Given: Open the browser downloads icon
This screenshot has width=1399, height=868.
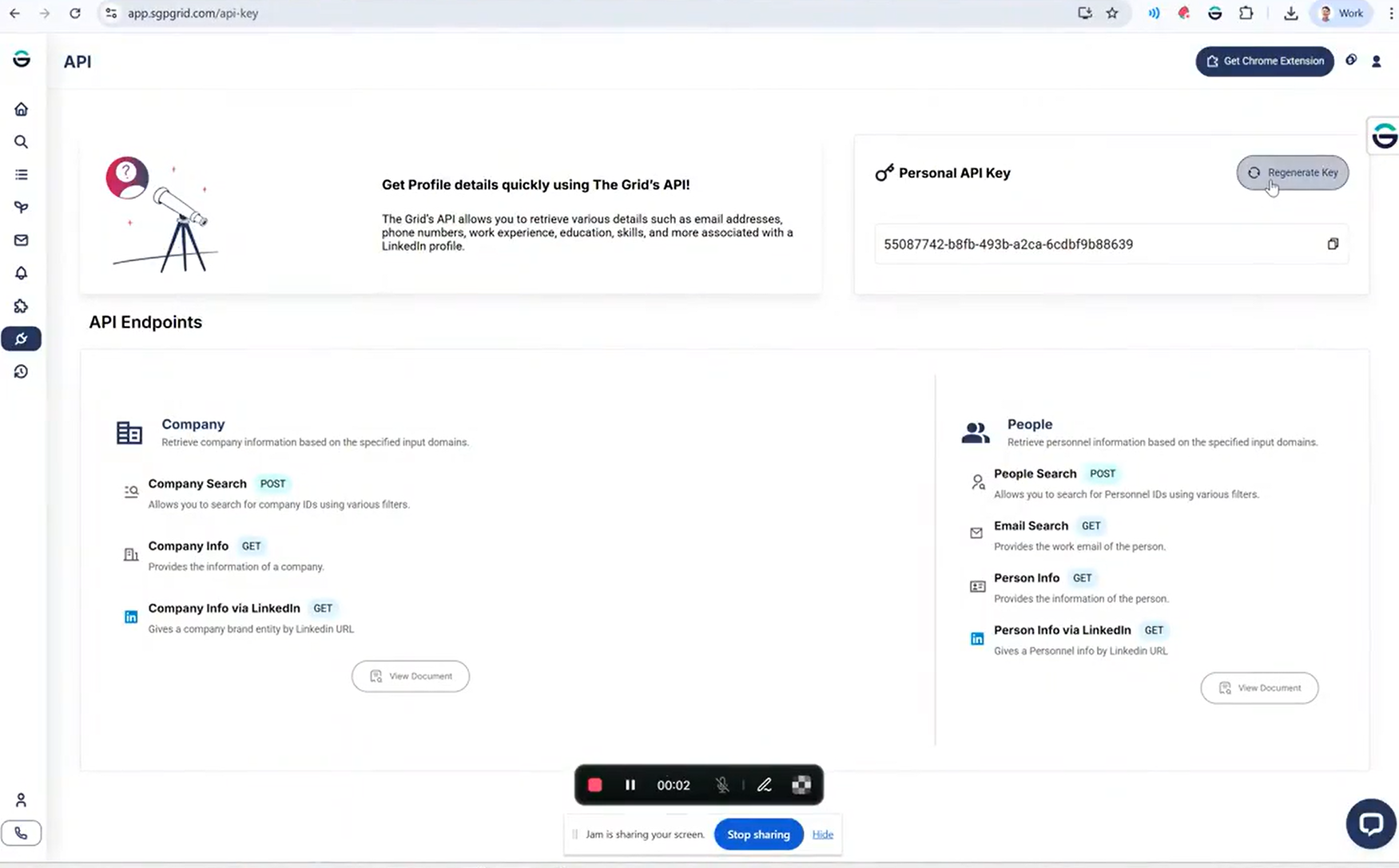Looking at the screenshot, I should coord(1291,13).
